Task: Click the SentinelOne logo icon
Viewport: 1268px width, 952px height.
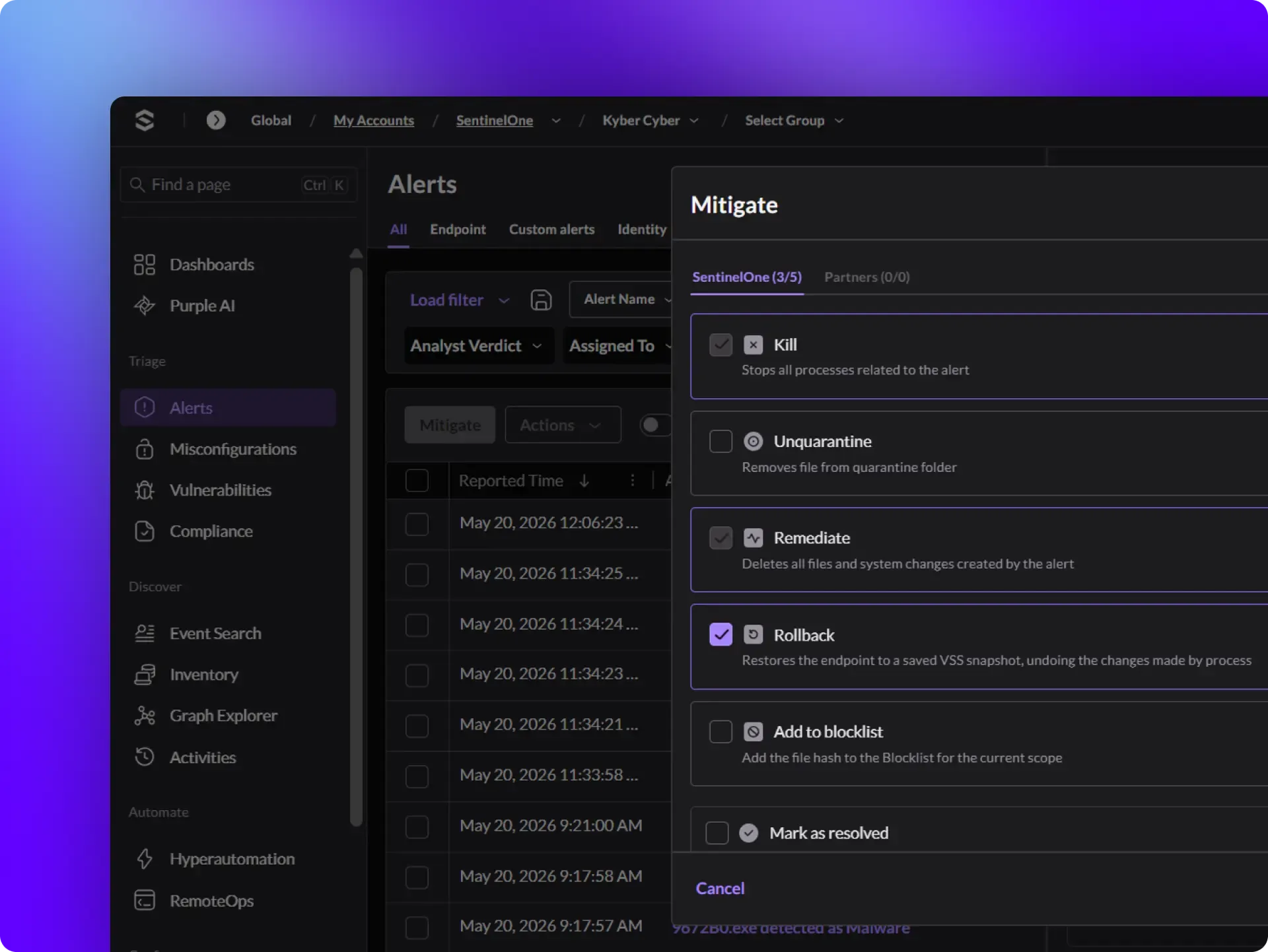Action: coord(145,120)
